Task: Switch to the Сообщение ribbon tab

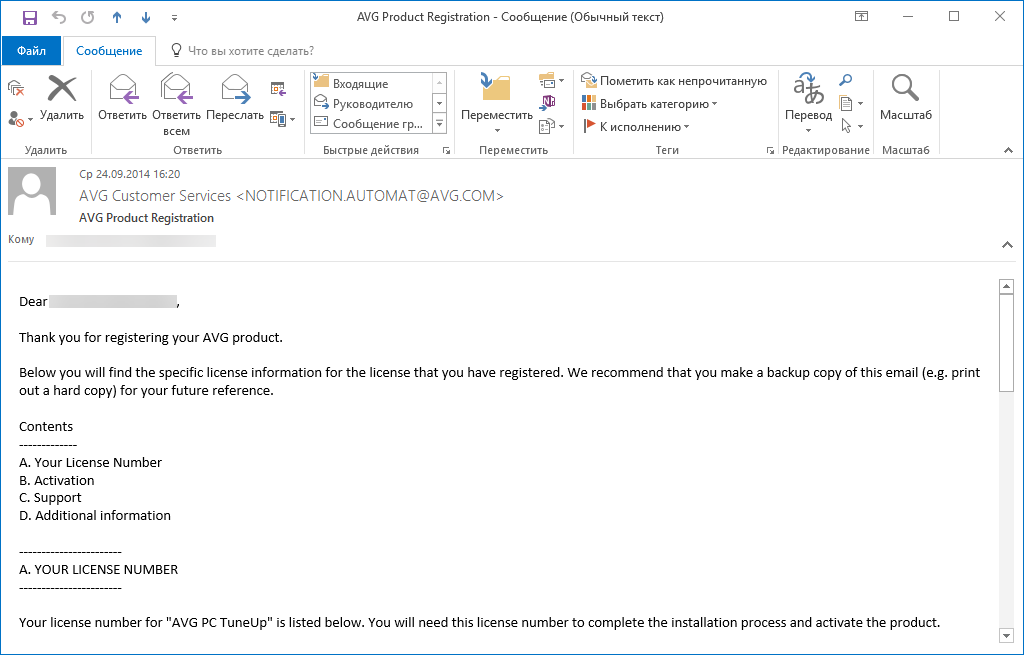Action: 109,50
